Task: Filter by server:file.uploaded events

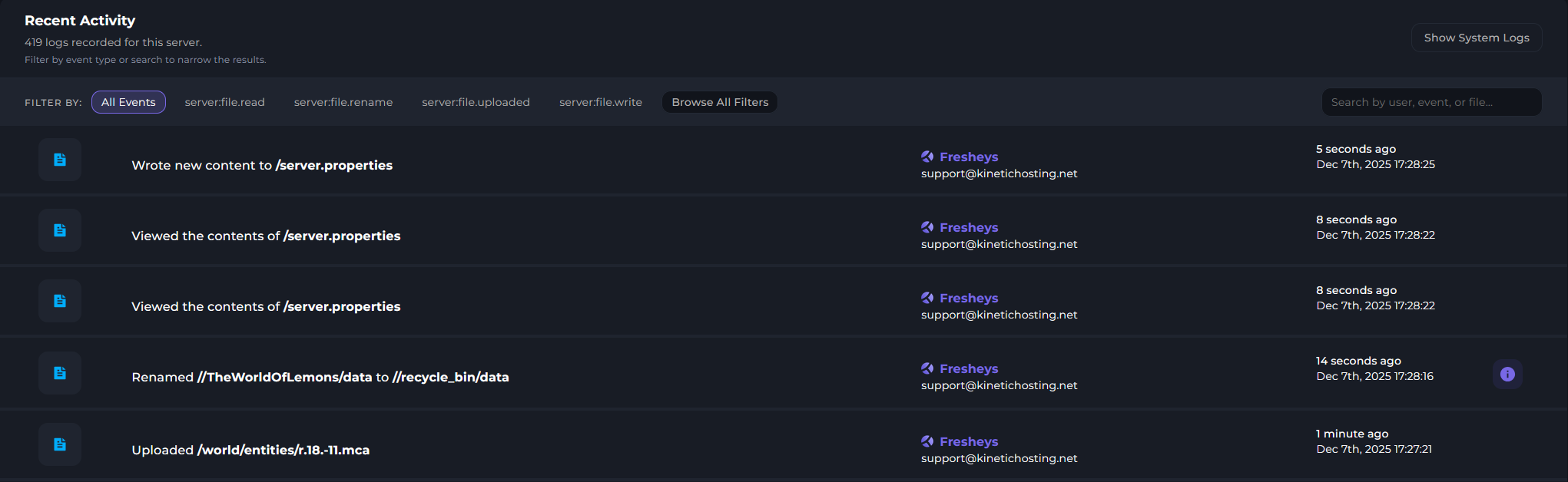Action: tap(476, 102)
